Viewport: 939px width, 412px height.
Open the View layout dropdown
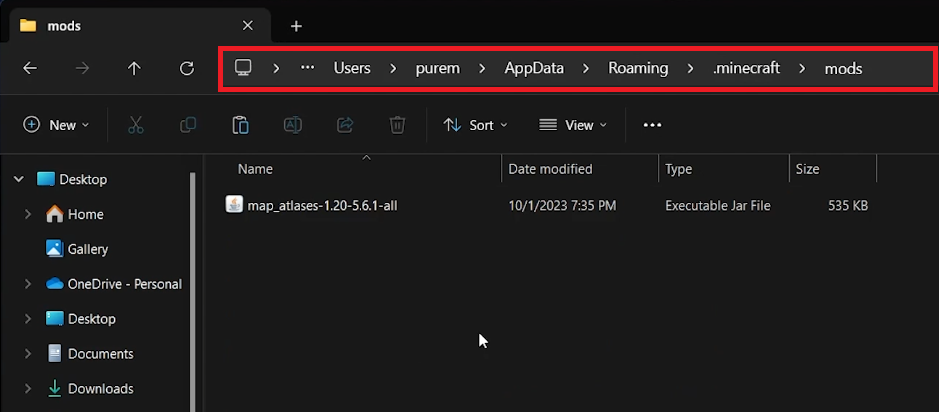click(573, 125)
